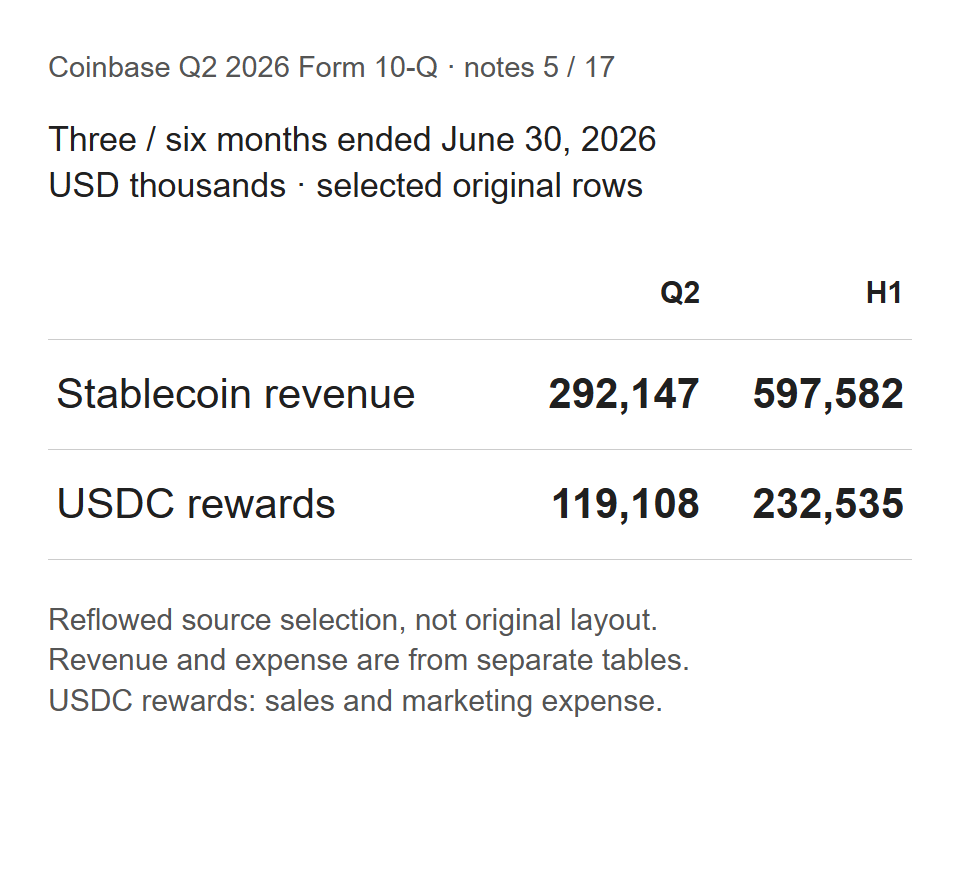Viewport: 960px width, 880px height.
Task: Click 'notes 5 / 17' in the header
Action: 539,67
